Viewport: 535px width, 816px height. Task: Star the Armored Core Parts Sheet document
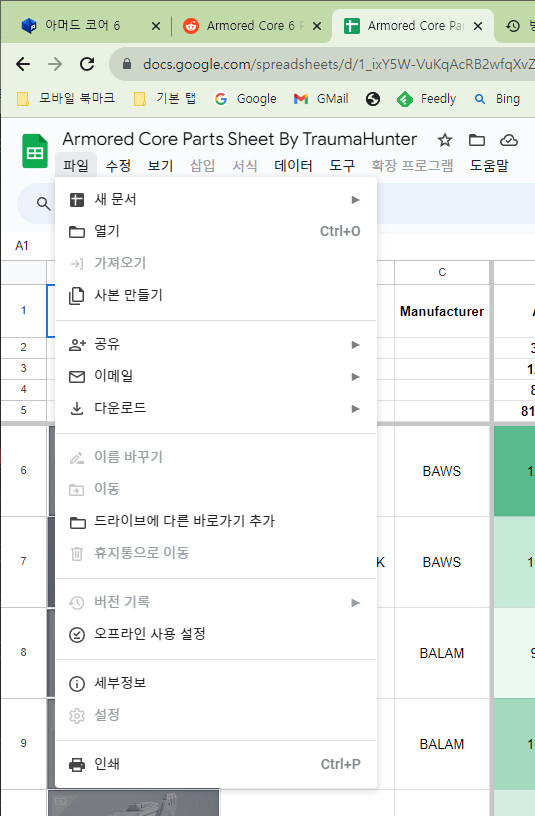444,139
